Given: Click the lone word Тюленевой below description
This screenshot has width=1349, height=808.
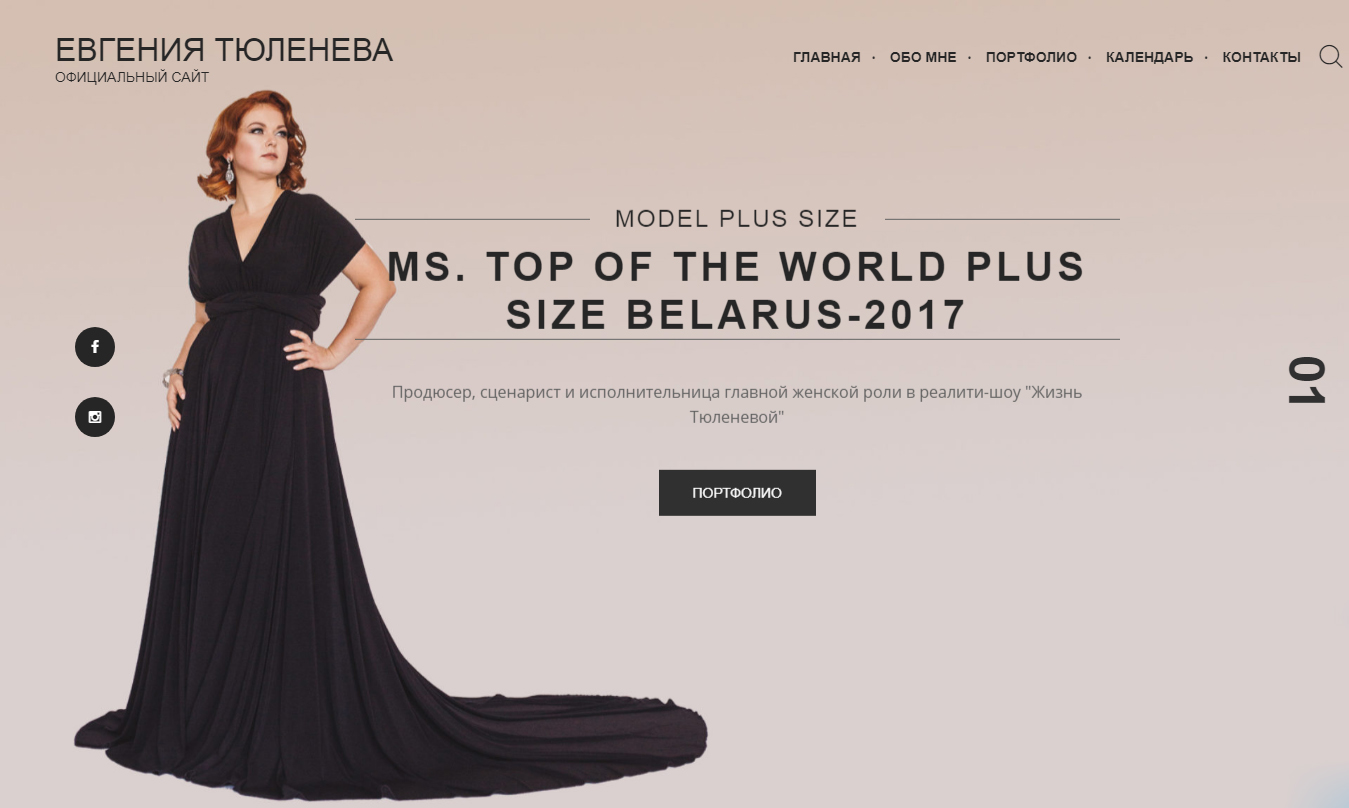Looking at the screenshot, I should pos(737,417).
